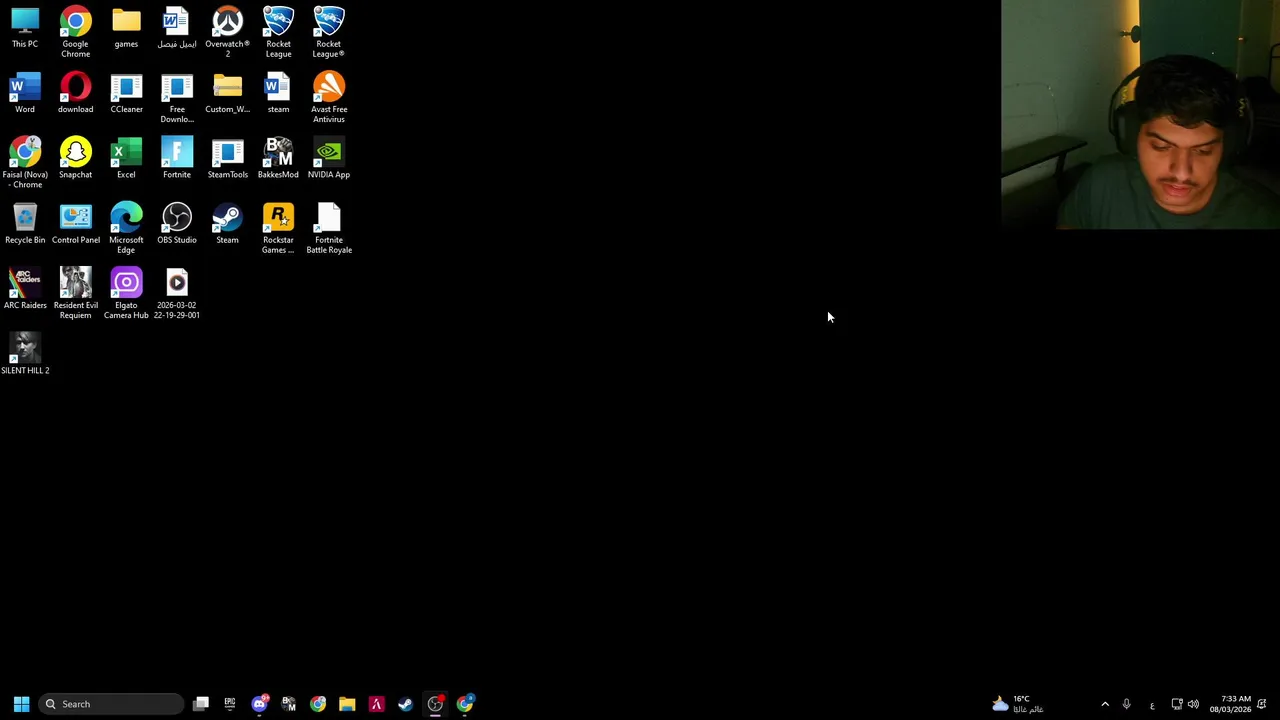Launch Faisal (Nova) Chrome profile shortcut
Image resolution: width=1280 pixels, height=720 pixels.
click(25, 163)
